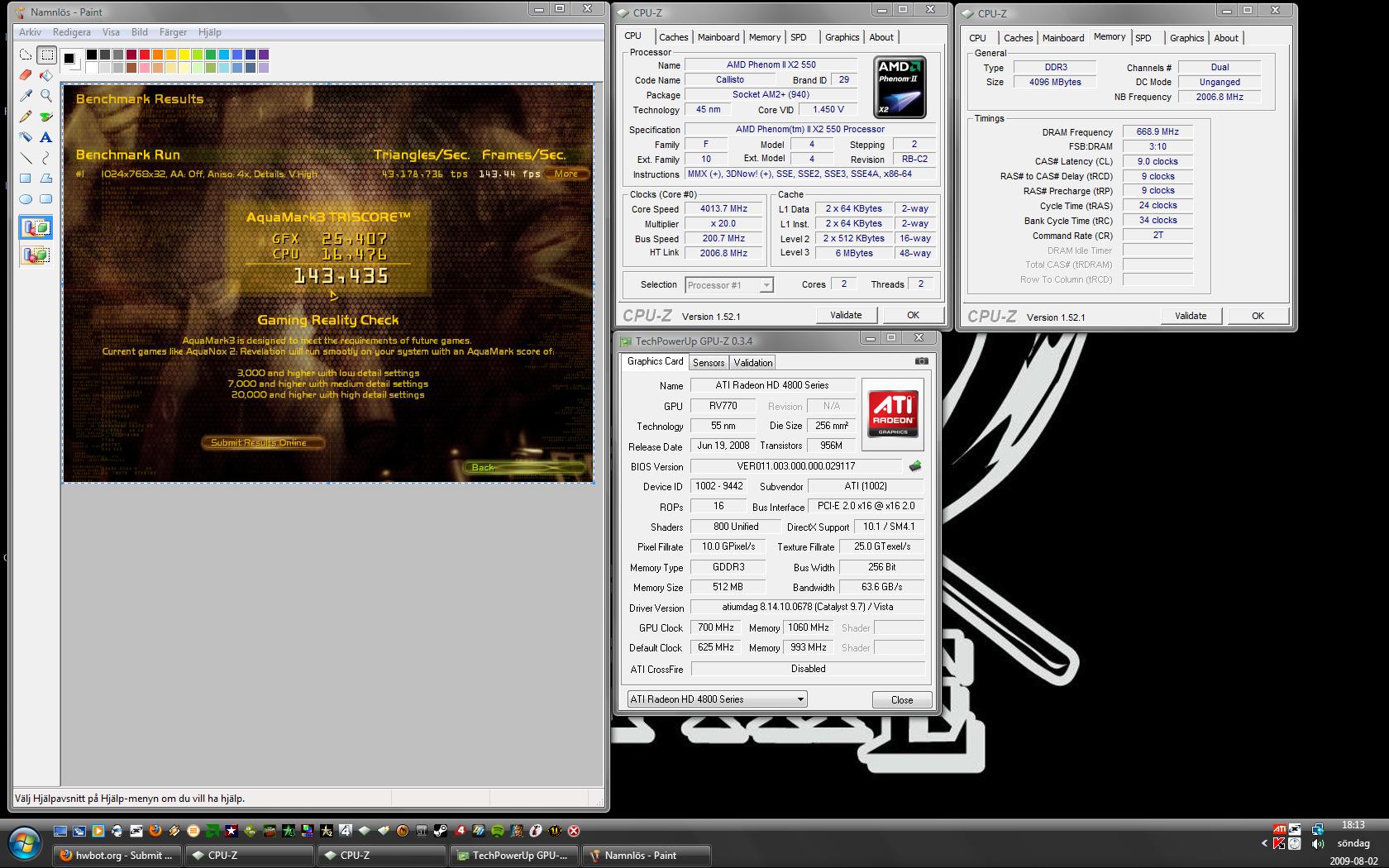Select the Pencil tool in Paint
This screenshot has height=868, width=1389.
26,117
